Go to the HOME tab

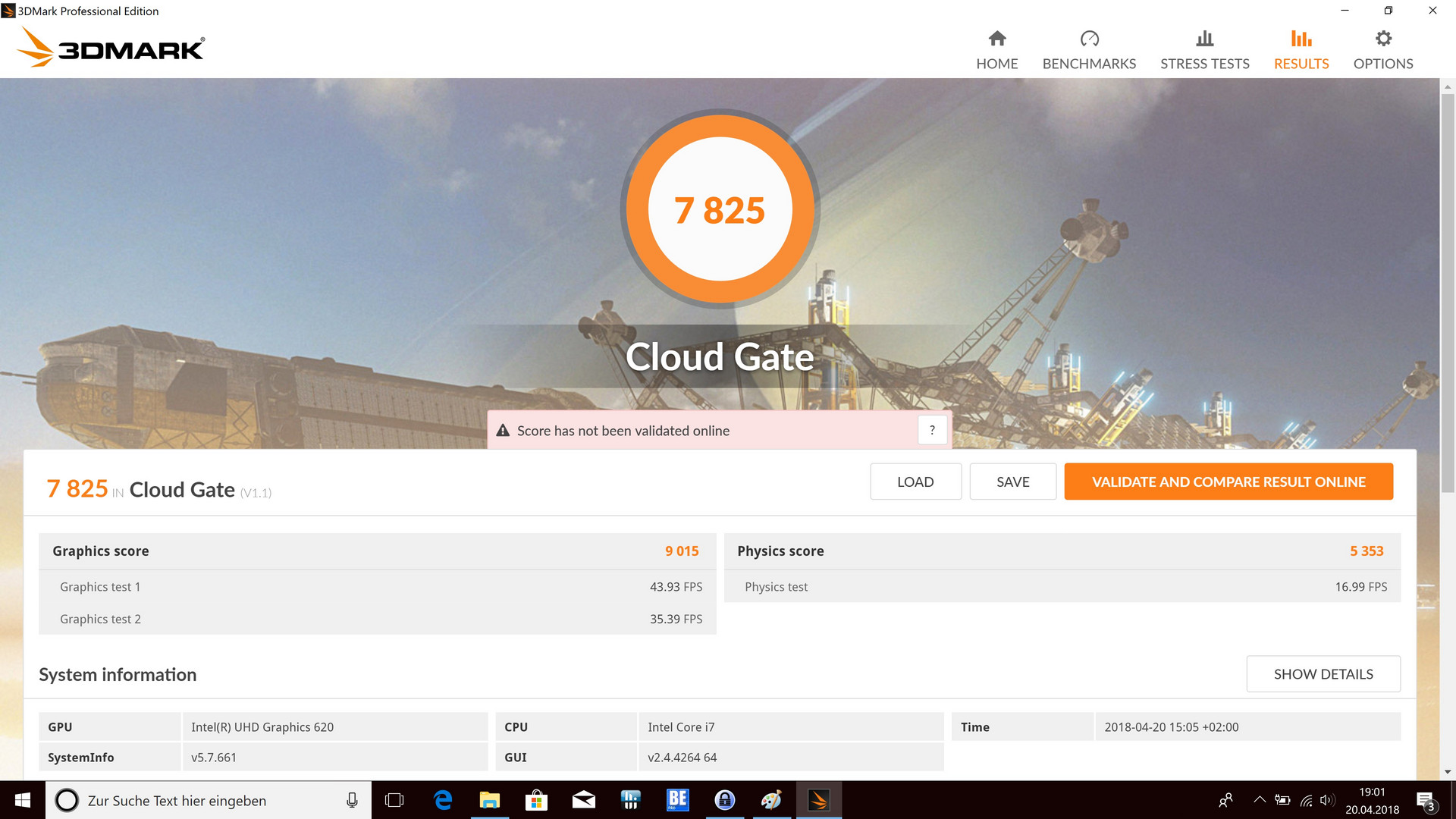pyautogui.click(x=996, y=50)
